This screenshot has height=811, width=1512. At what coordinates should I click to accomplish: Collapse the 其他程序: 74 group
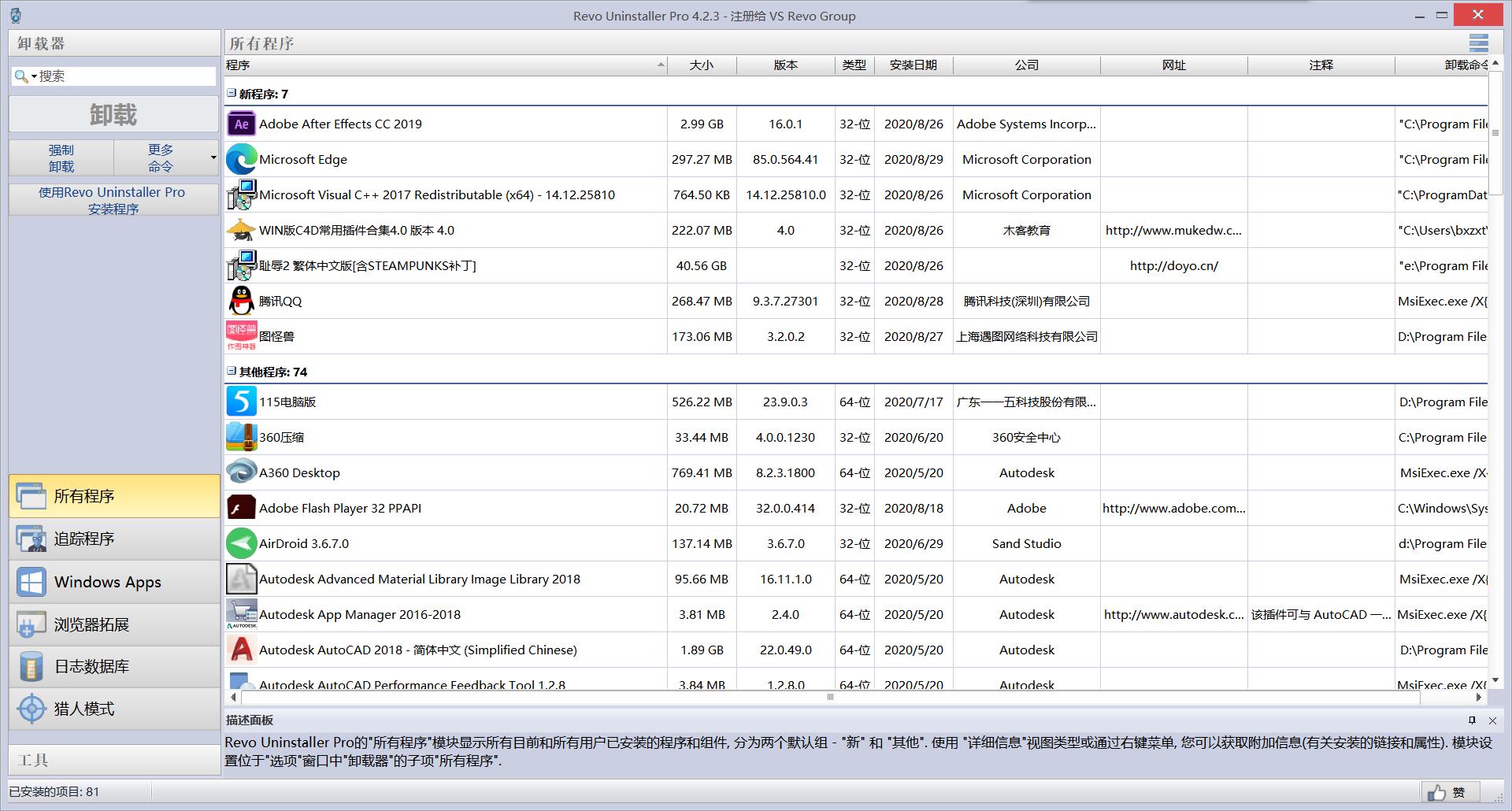pos(232,371)
